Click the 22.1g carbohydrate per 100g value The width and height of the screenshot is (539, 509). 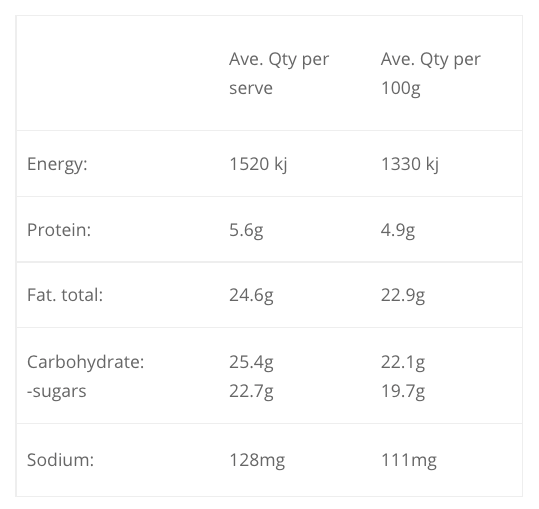[403, 362]
